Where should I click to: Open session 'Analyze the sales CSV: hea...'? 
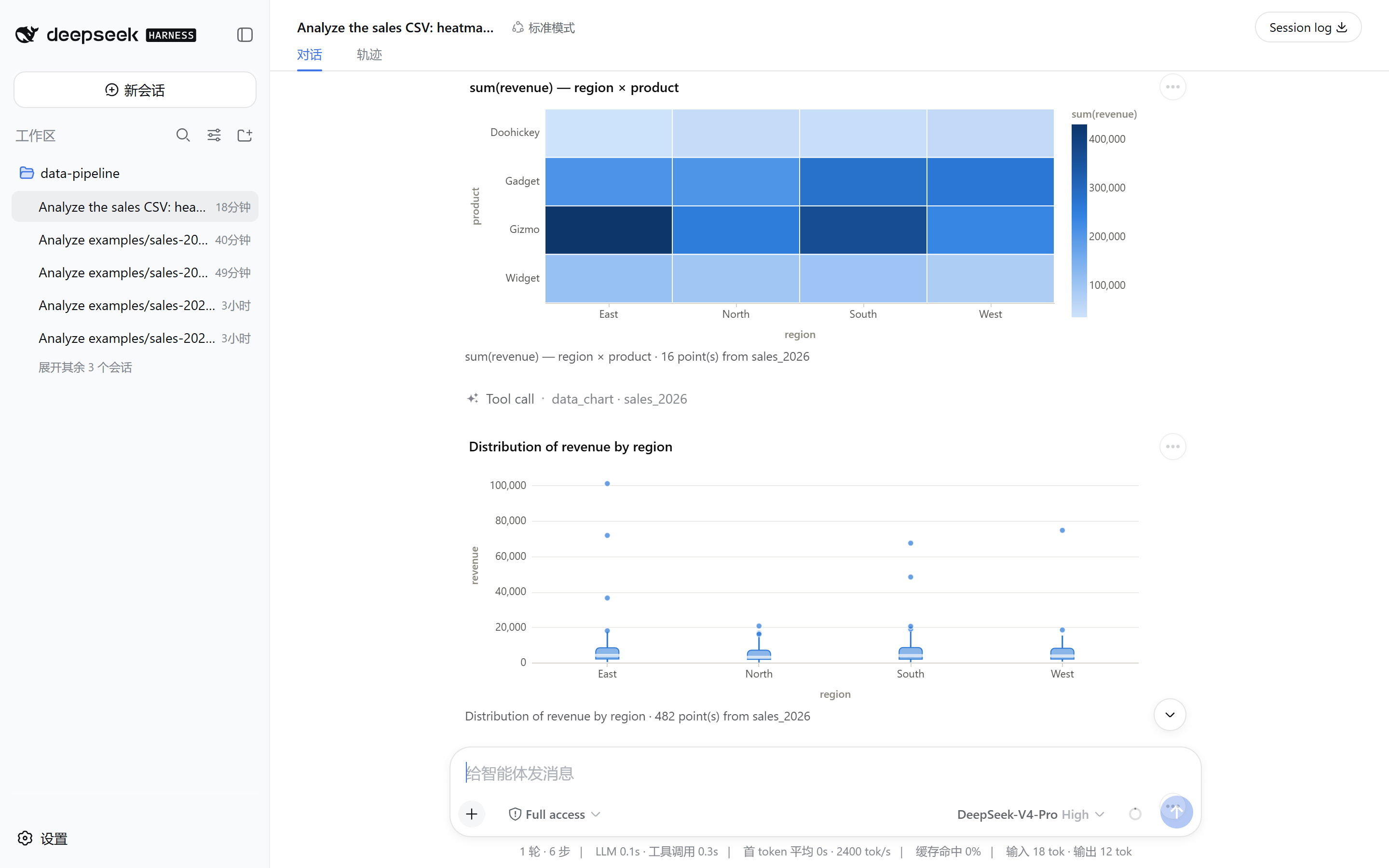135,207
